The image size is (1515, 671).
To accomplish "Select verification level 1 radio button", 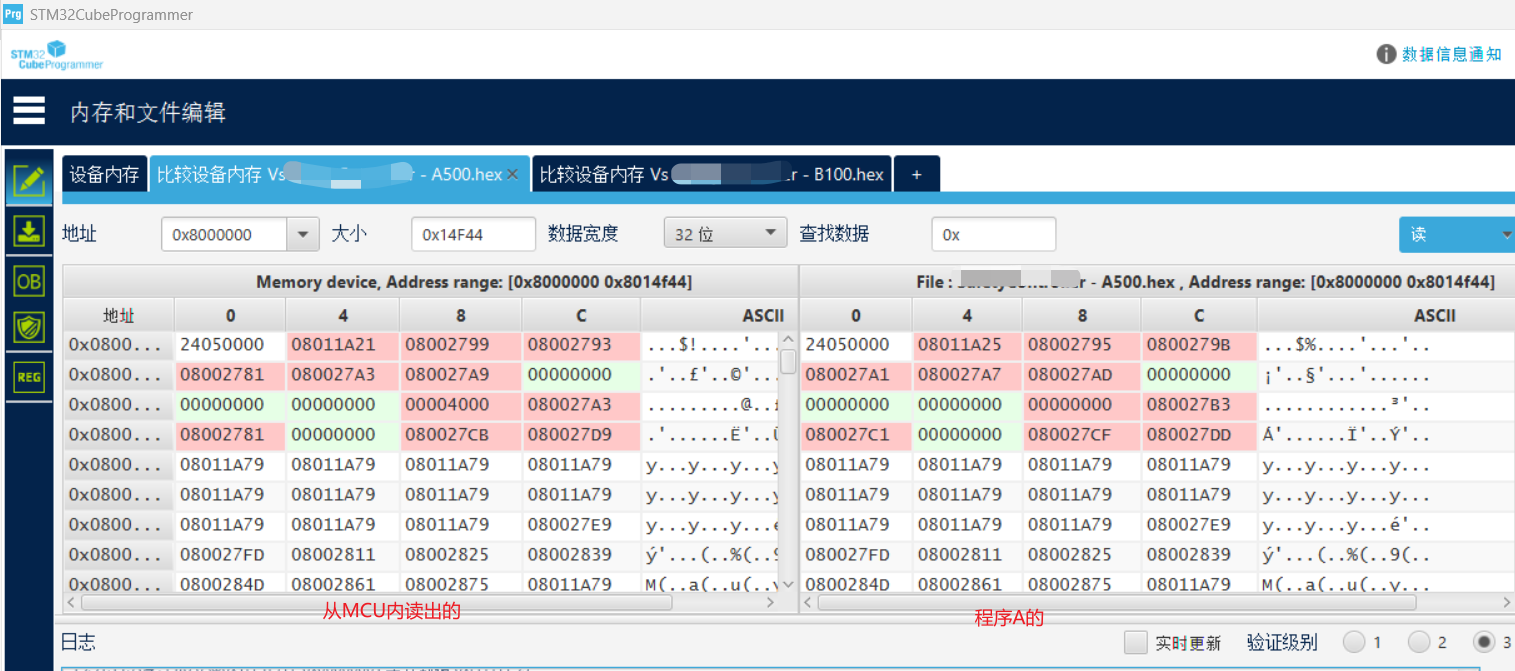I will [1353, 642].
